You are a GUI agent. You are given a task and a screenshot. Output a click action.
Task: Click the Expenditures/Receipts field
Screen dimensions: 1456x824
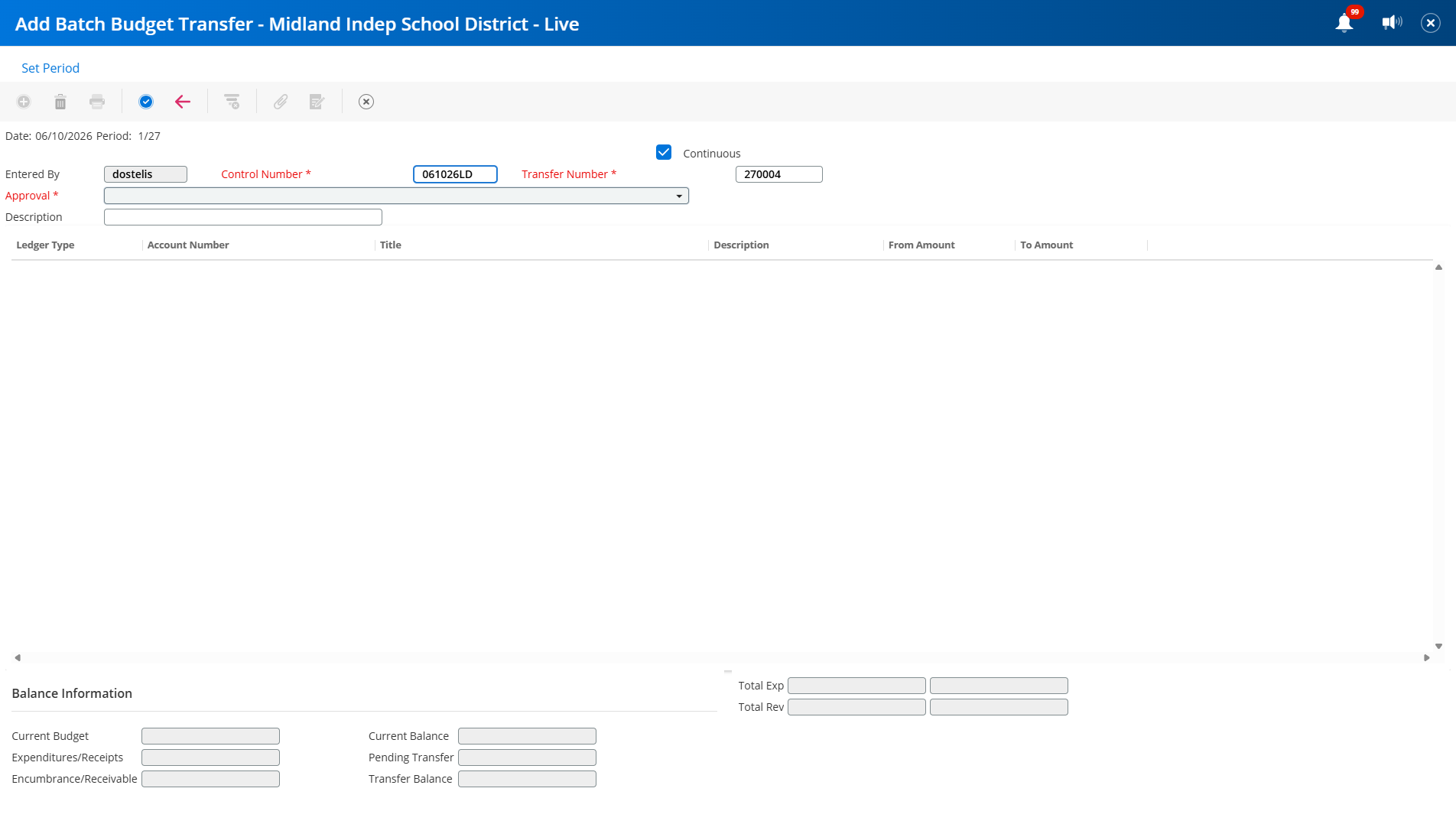(x=210, y=757)
